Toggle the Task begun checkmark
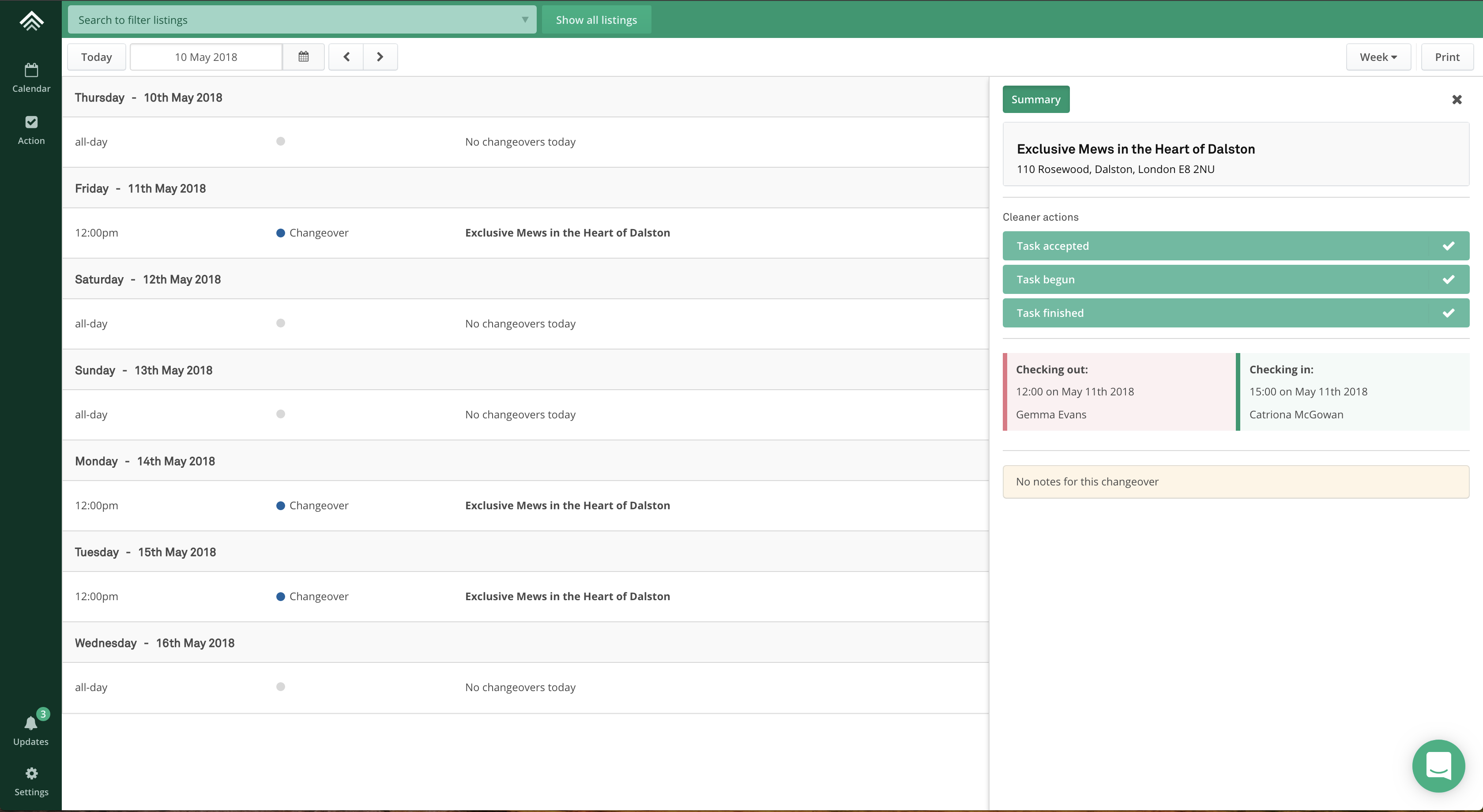The image size is (1483, 812). point(1449,280)
